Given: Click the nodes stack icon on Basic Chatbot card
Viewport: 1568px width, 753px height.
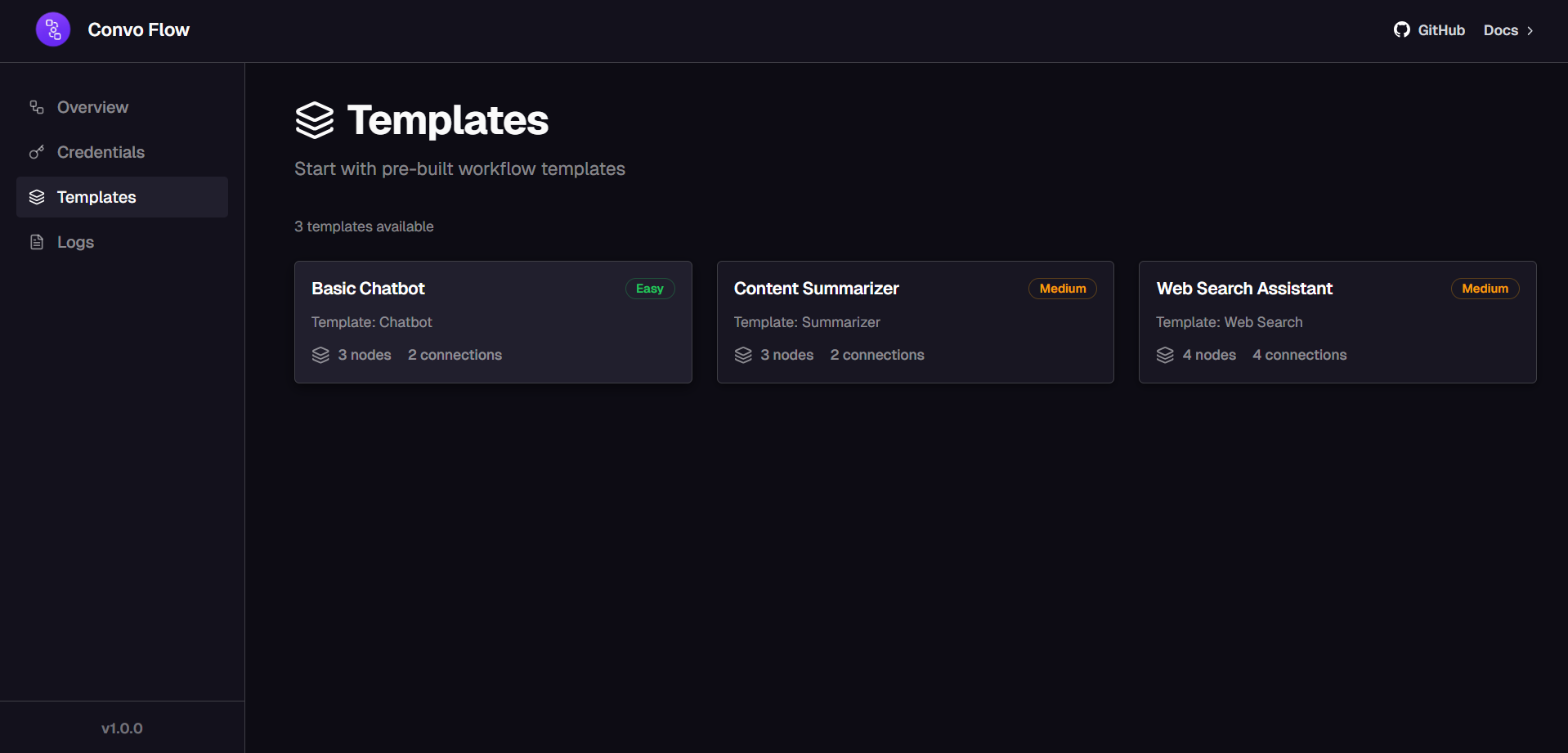Looking at the screenshot, I should tap(320, 355).
